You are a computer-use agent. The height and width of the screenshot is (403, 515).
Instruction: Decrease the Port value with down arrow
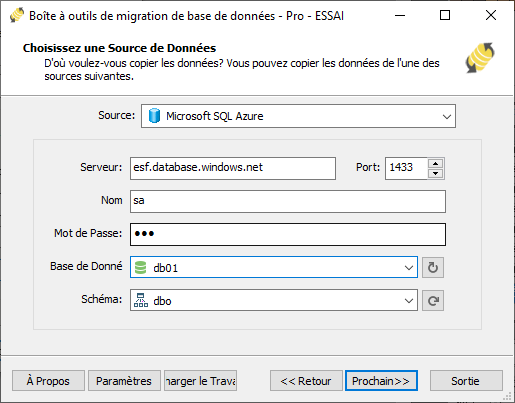point(435,173)
